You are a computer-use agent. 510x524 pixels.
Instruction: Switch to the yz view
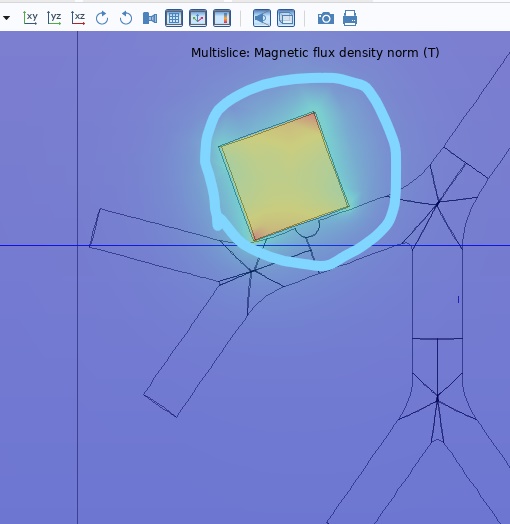[54, 18]
